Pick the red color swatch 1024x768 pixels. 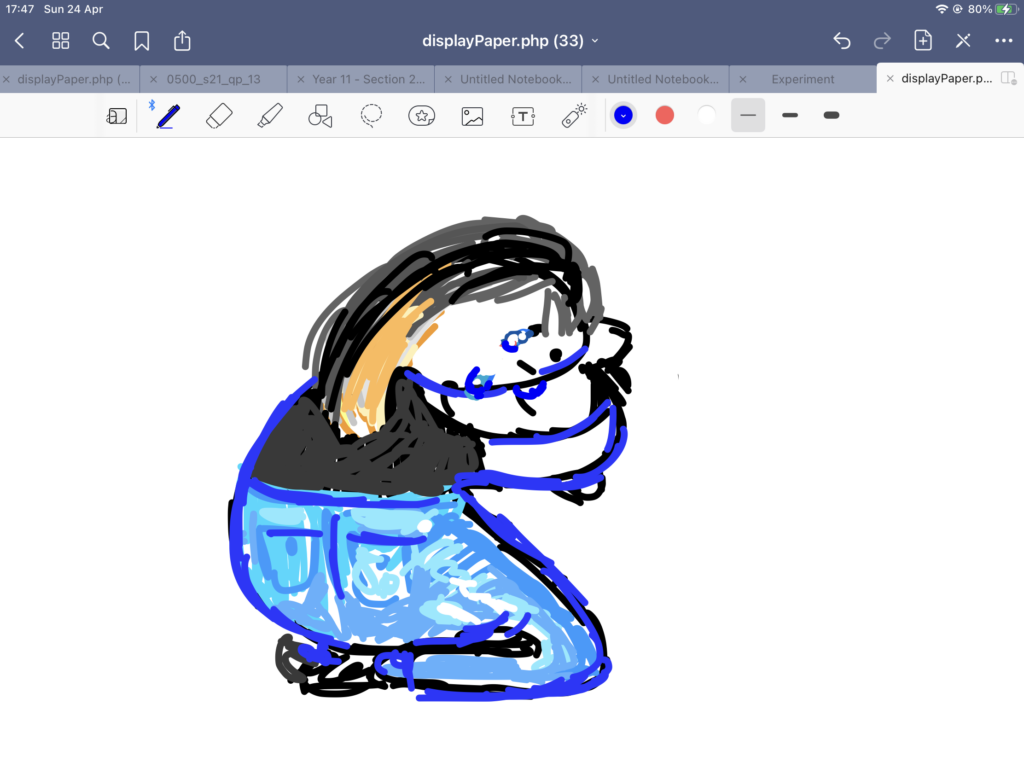(x=665, y=116)
